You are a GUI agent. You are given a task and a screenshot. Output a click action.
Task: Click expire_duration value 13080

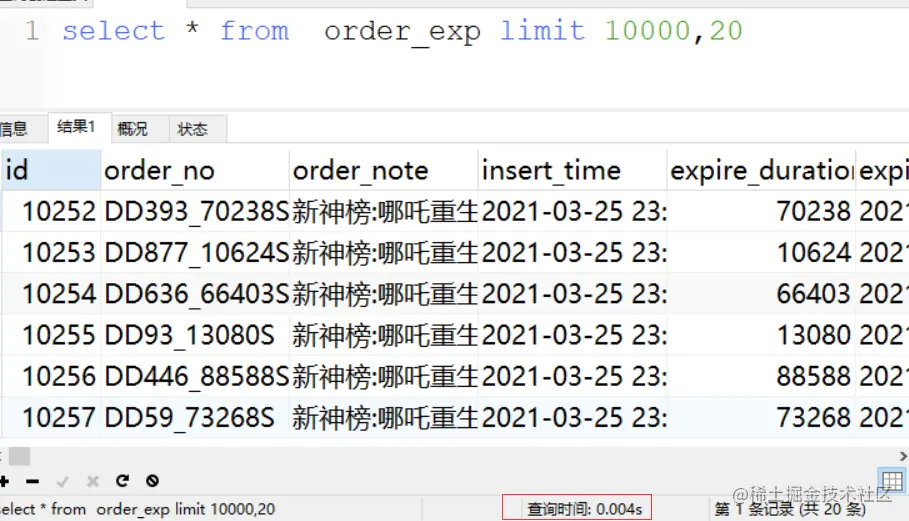(761, 335)
